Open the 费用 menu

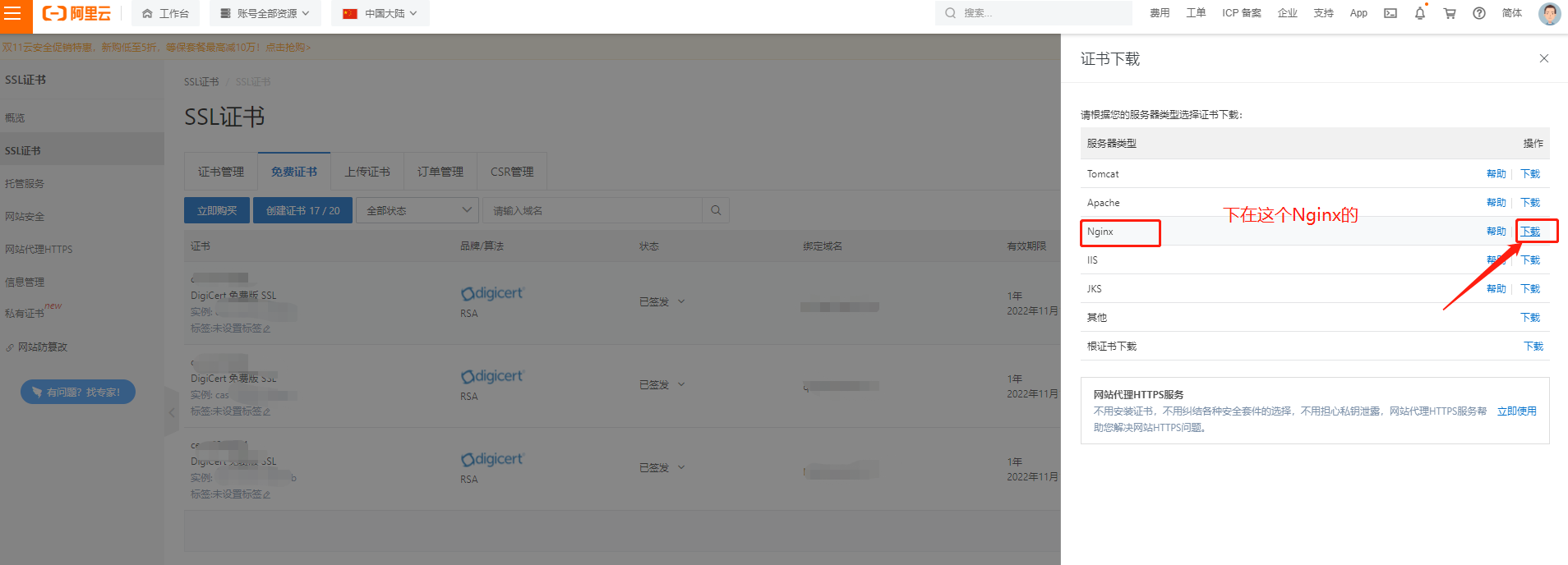tap(1160, 13)
